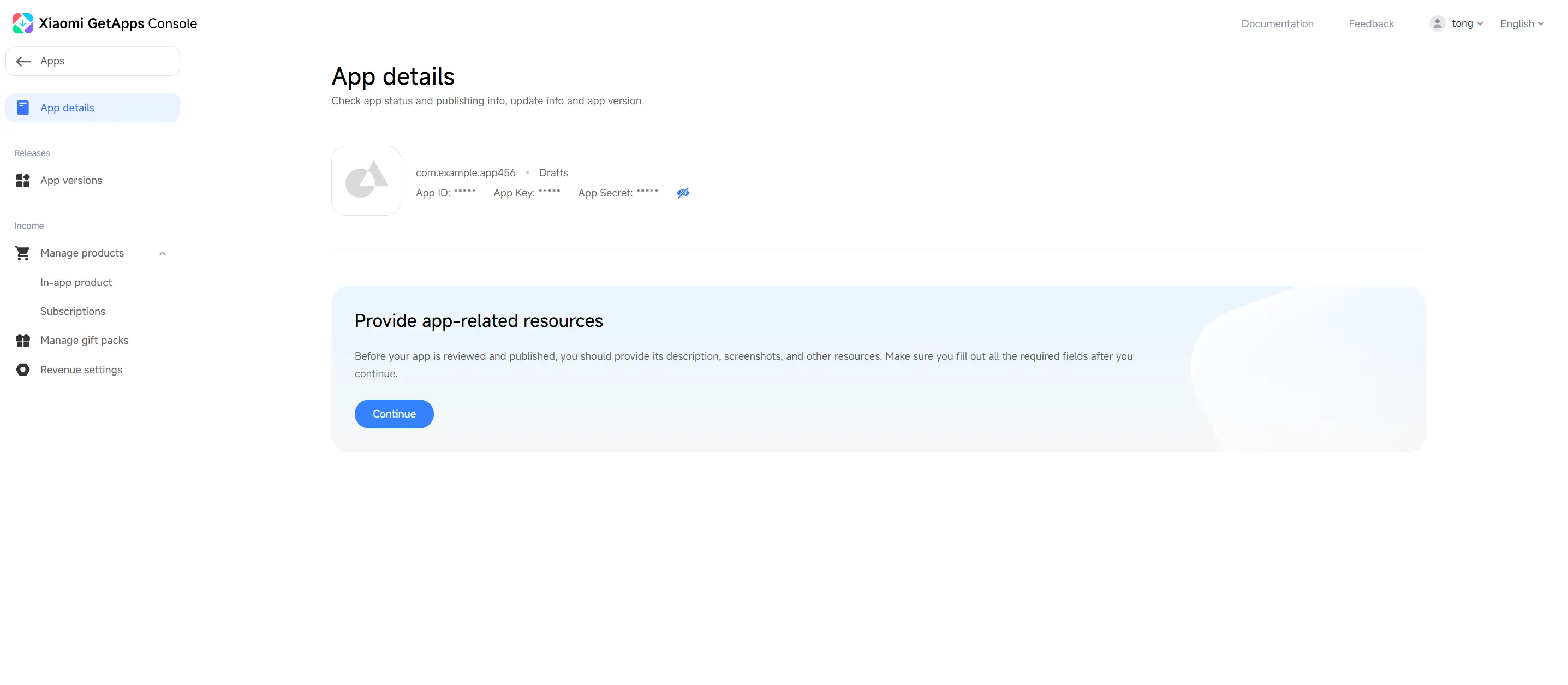Click the App details document icon
Screen dimensions: 1568x685
tap(22, 108)
